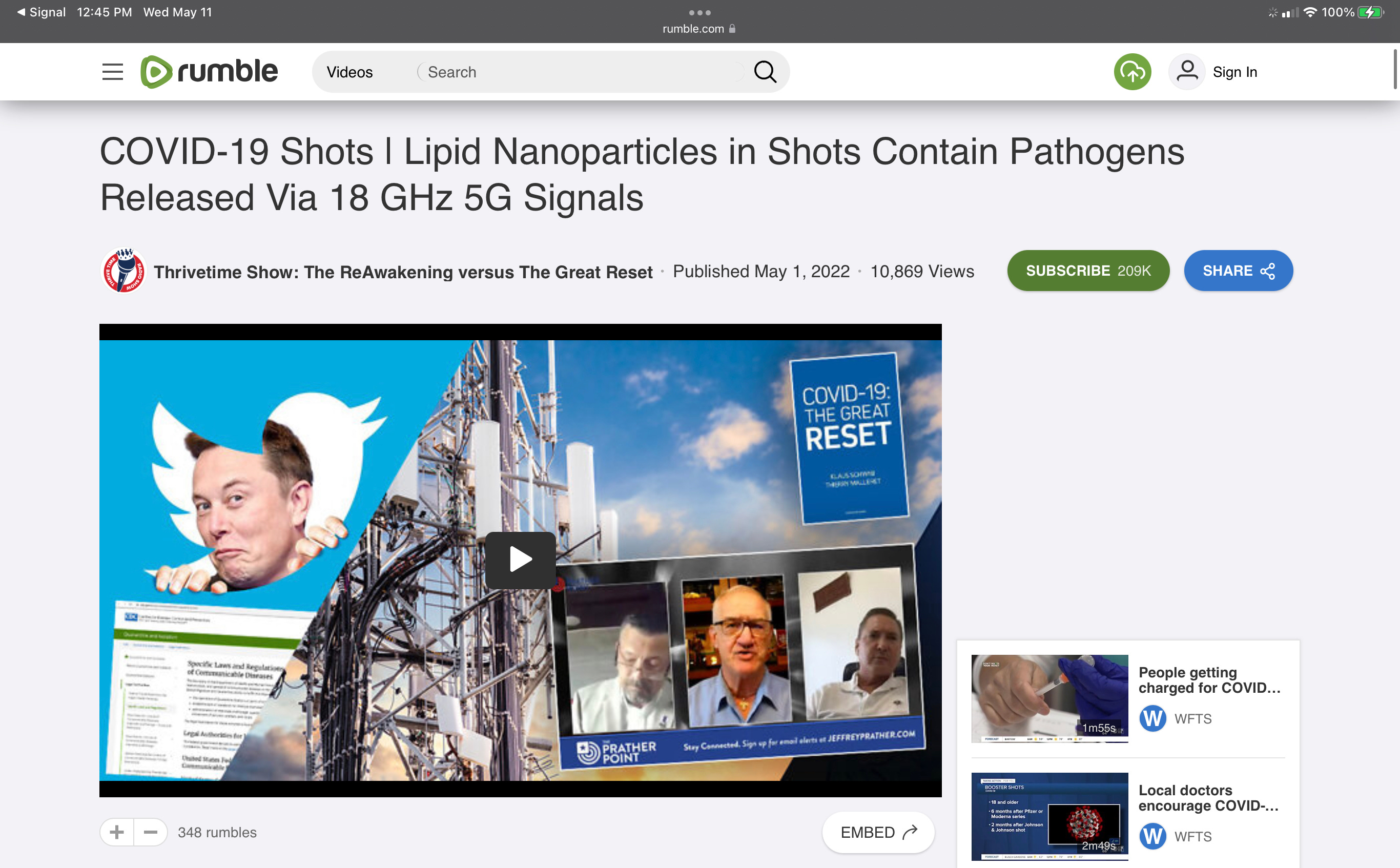Select WFTS avatar under Local doctors
This screenshot has height=868, width=1400.
tap(1152, 836)
